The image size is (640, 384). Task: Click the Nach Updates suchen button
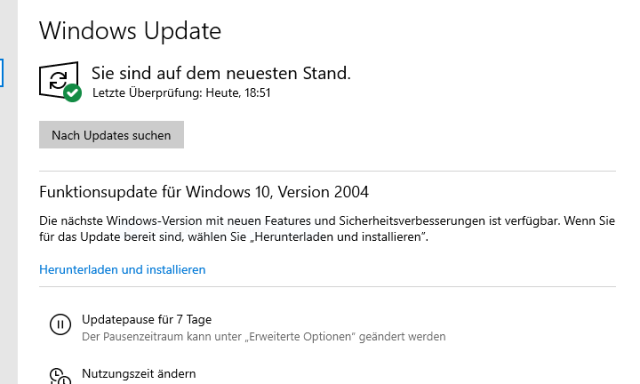[x=111, y=135]
